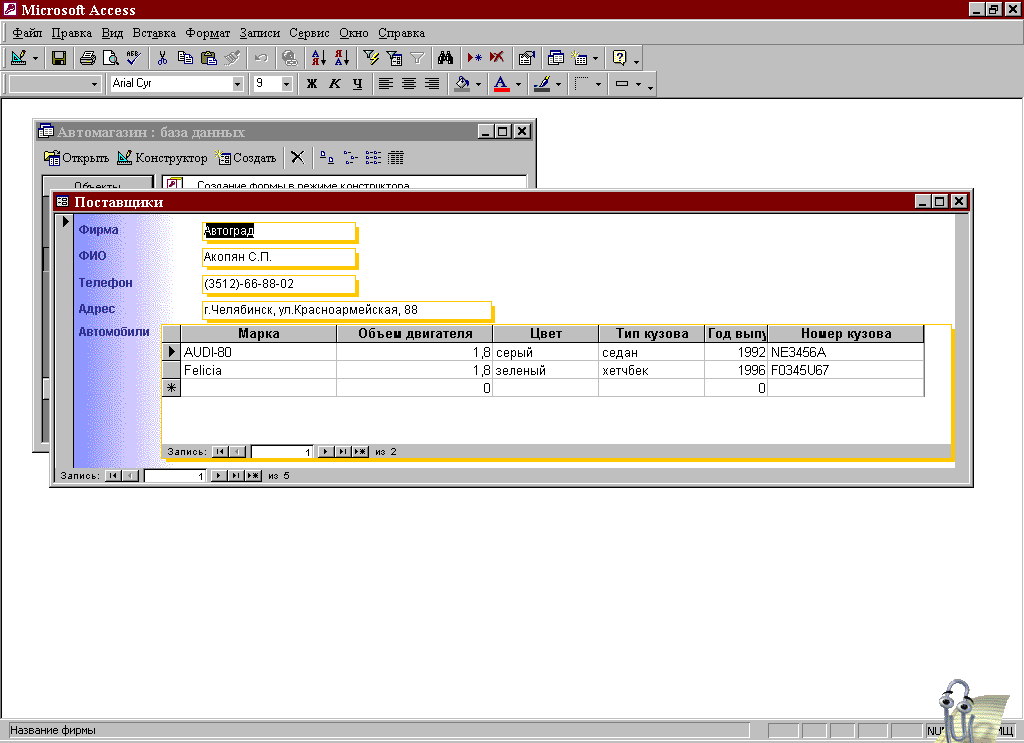
Task: Click the New Record toolbar icon
Action: pos(474,58)
